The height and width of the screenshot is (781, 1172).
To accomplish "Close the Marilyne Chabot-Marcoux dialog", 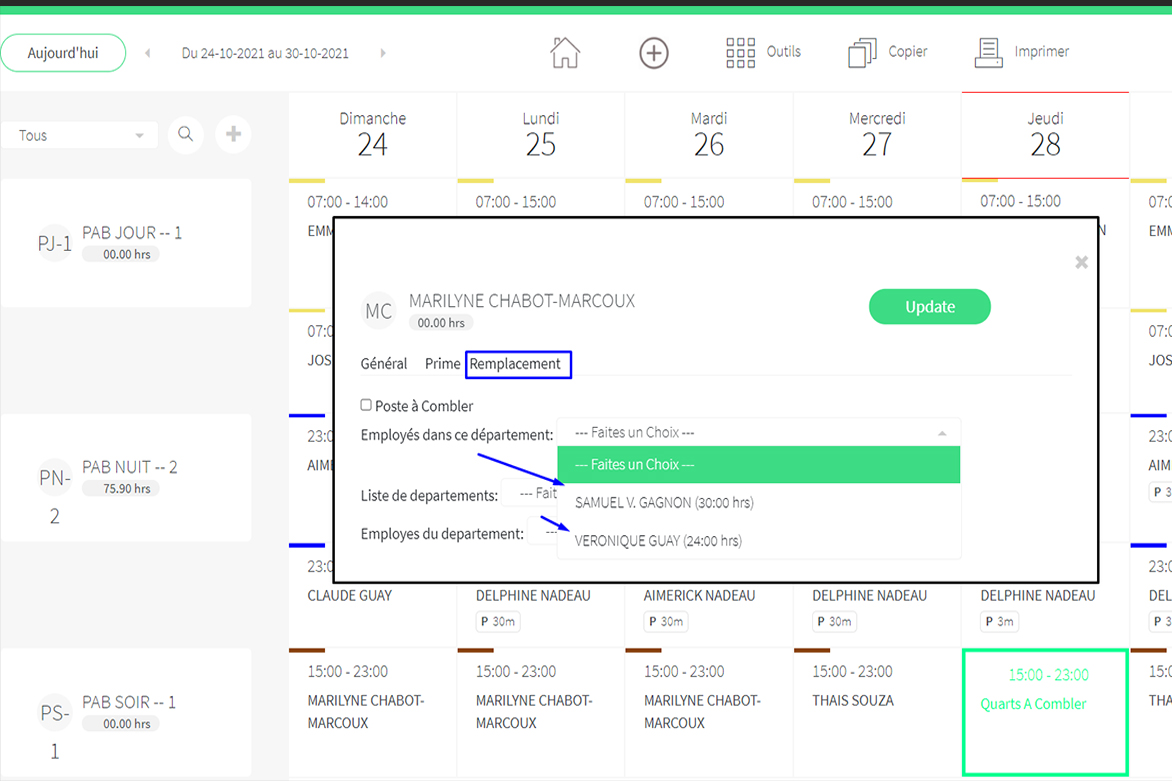I will 1081,262.
